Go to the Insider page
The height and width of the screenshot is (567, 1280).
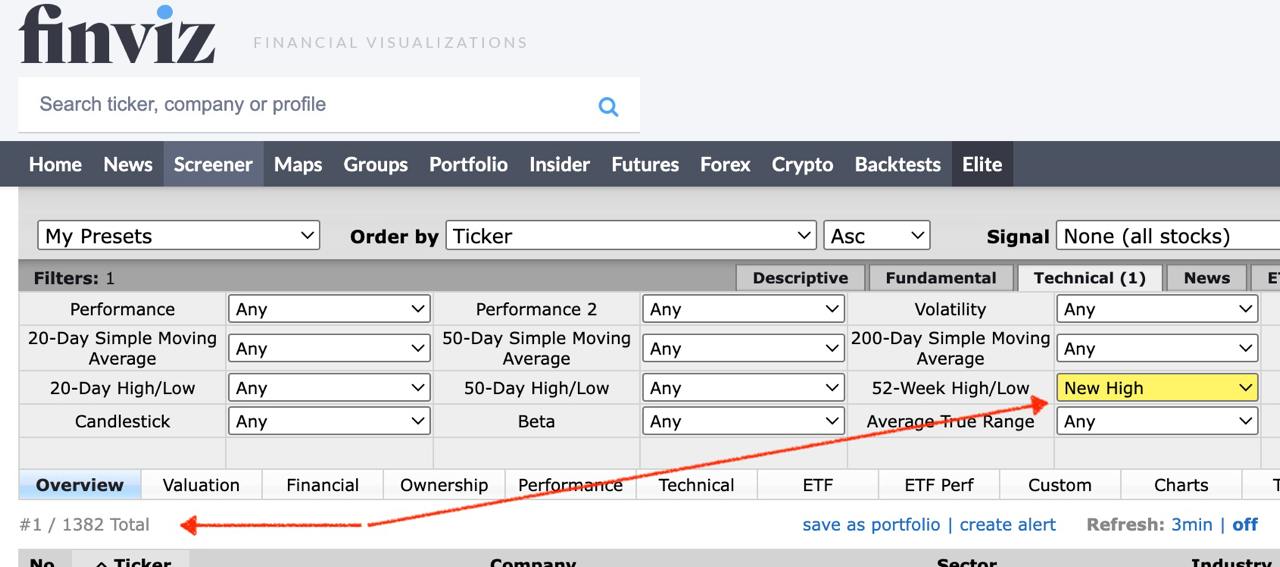559,164
